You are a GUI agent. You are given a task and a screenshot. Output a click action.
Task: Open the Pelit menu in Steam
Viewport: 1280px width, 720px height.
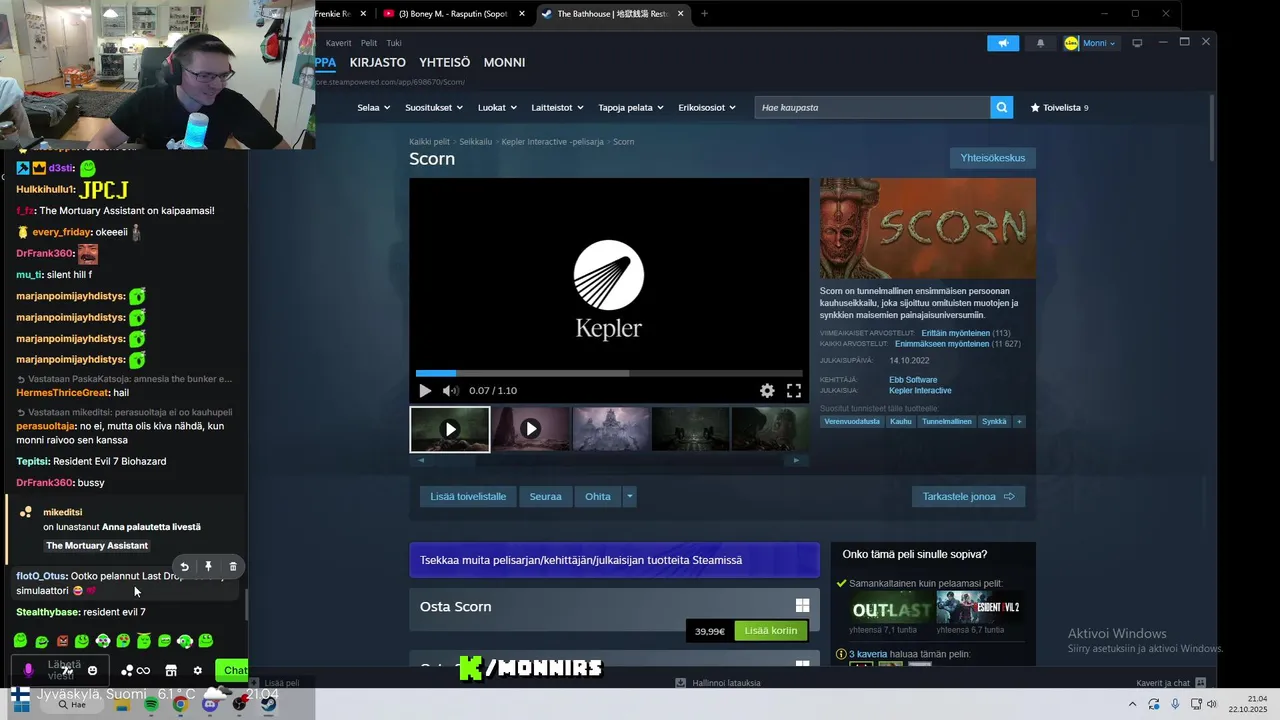point(369,43)
